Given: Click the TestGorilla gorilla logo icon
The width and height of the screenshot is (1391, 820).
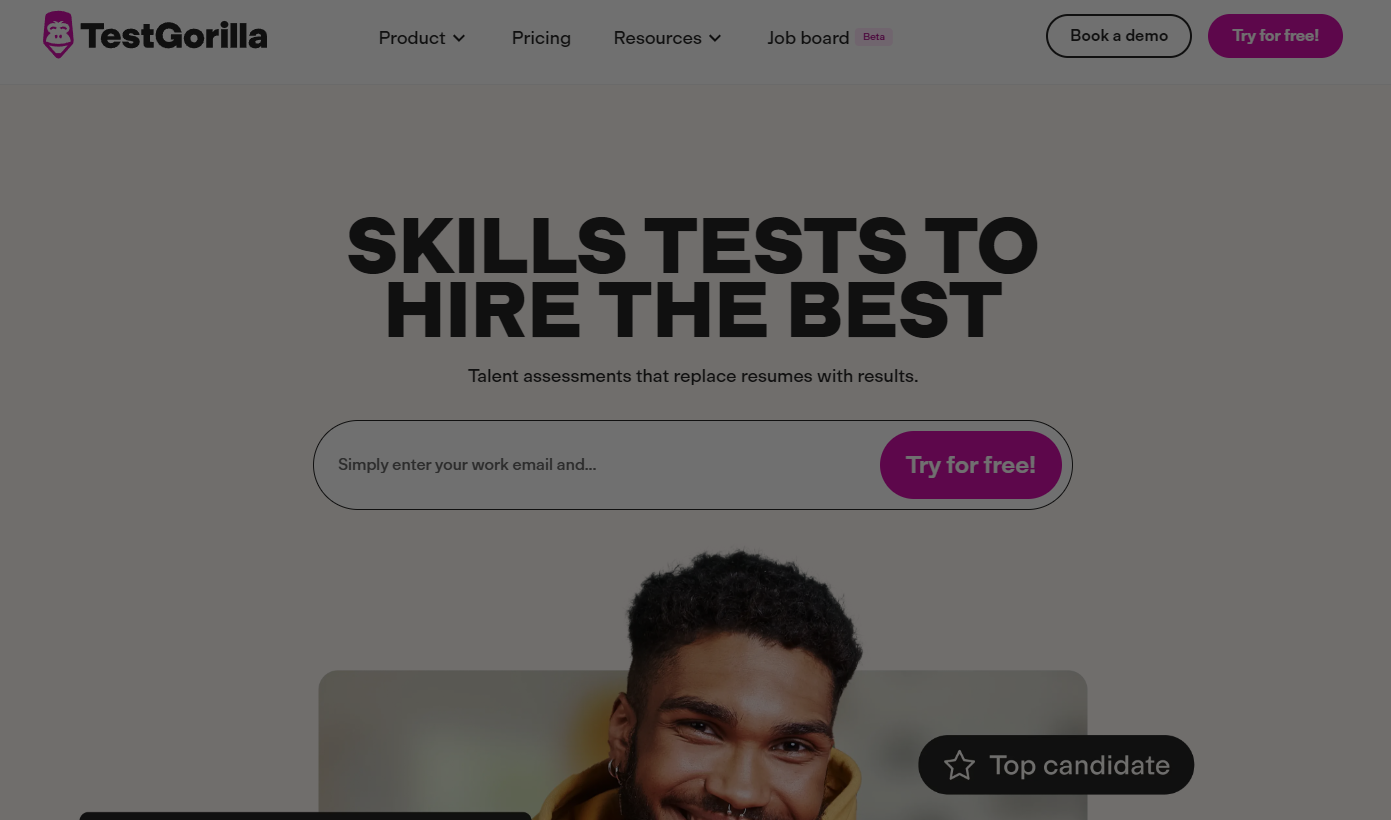Looking at the screenshot, I should pos(59,35).
